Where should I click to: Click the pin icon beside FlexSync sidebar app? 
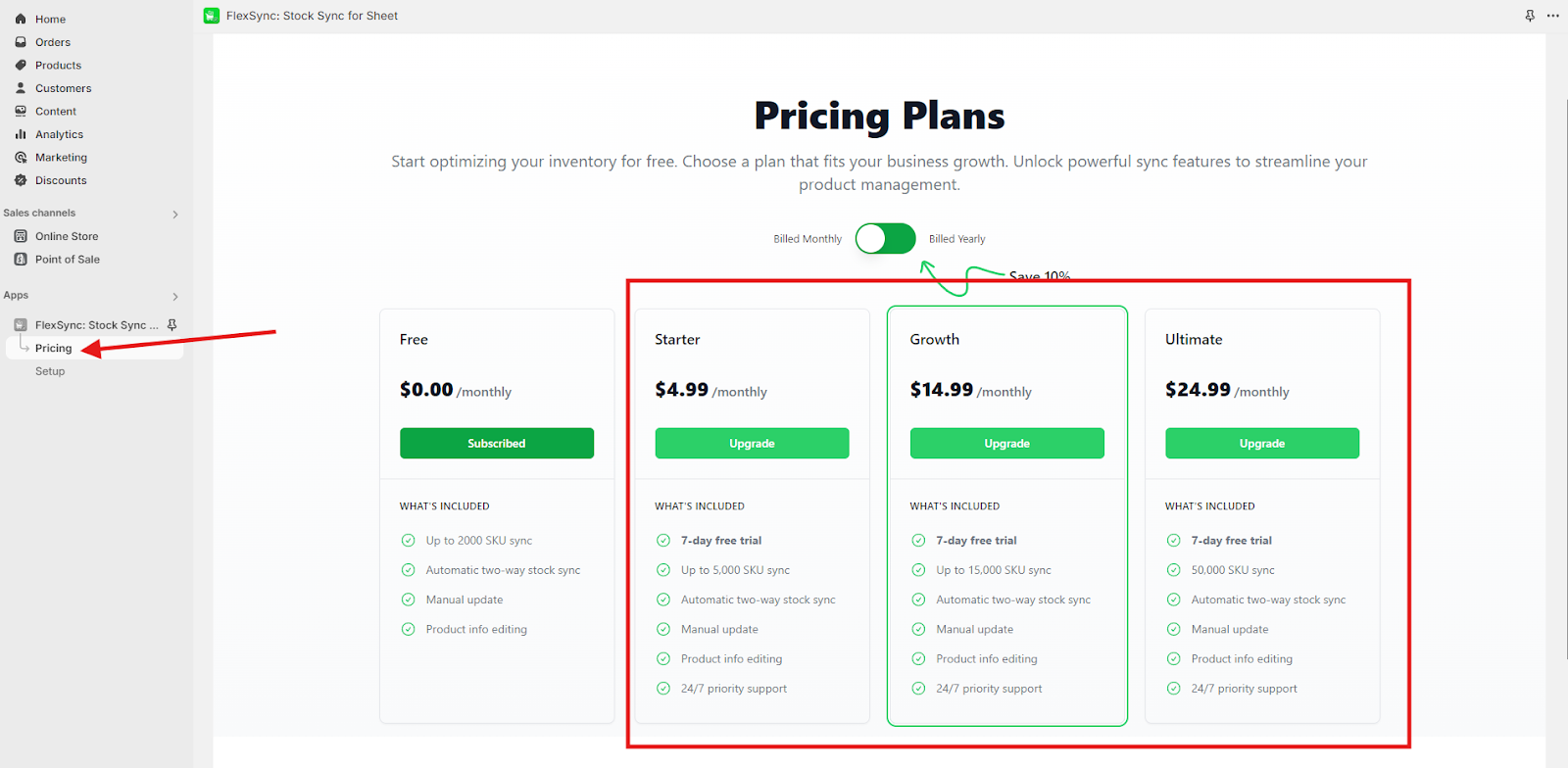pos(172,324)
